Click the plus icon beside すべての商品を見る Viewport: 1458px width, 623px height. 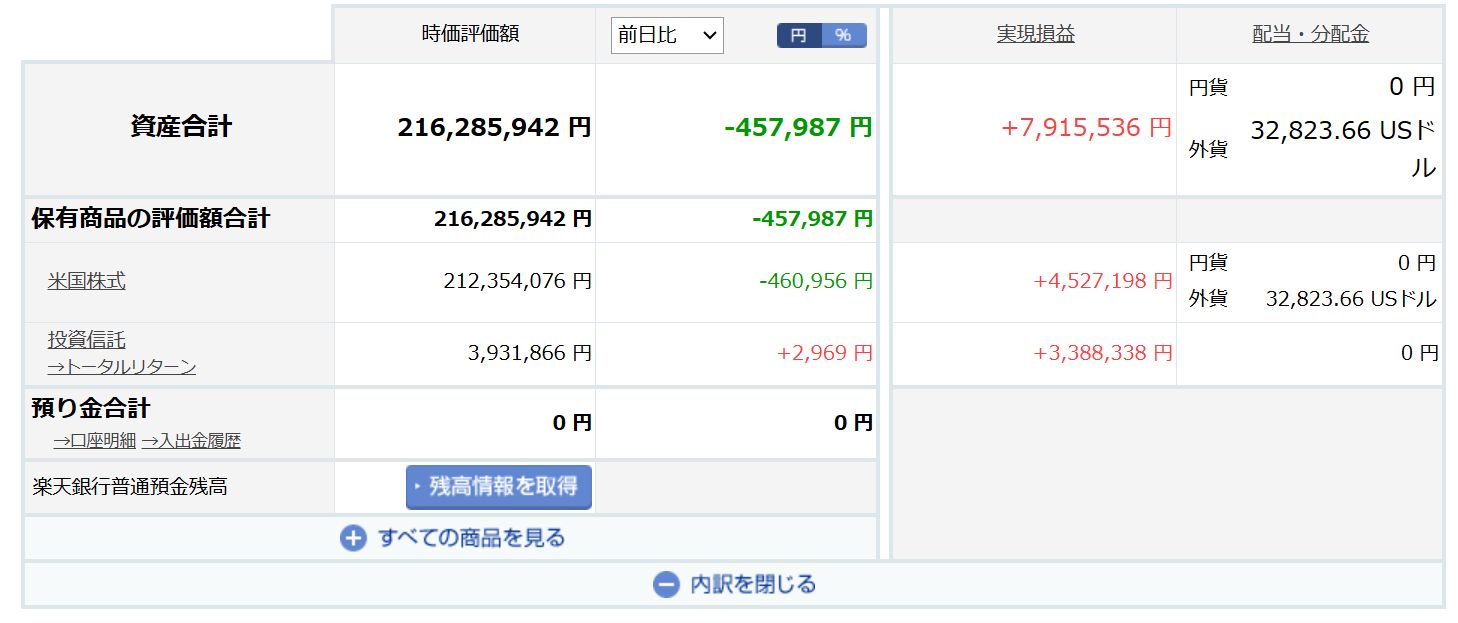coord(353,538)
